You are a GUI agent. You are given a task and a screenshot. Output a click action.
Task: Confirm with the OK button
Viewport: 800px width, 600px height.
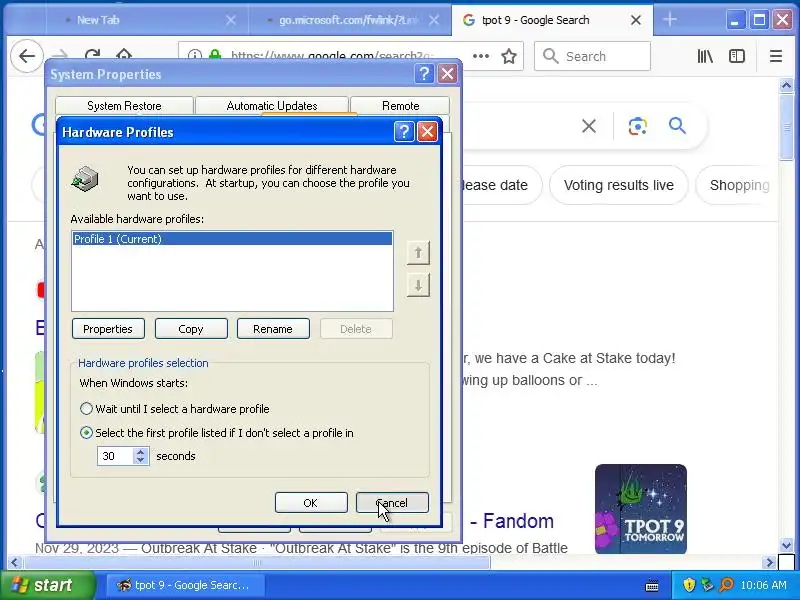point(311,503)
